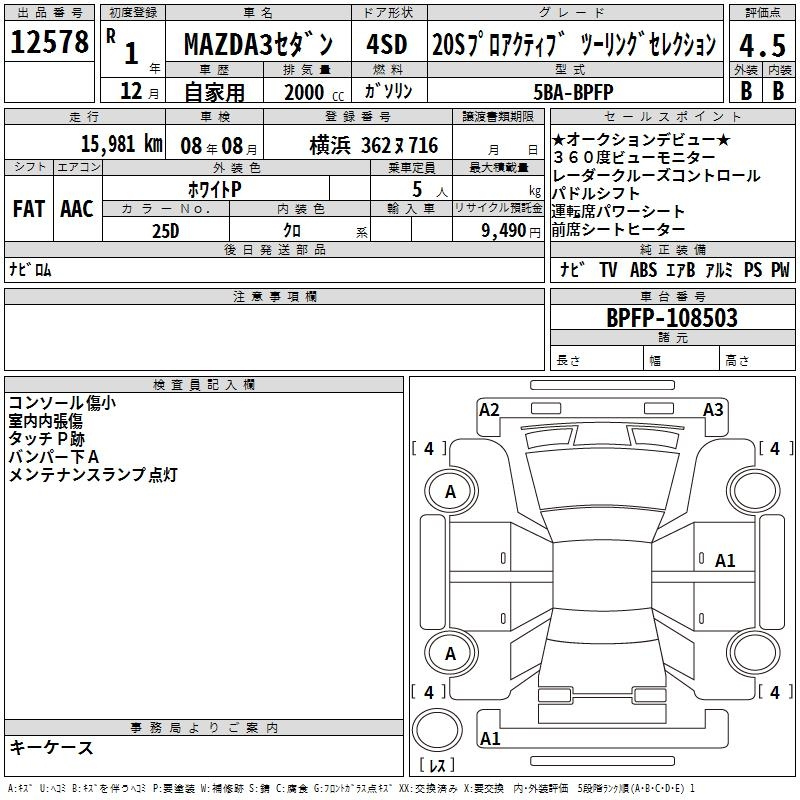Select the 4.5 evaluation score
This screenshot has height=800, width=800.
[759, 45]
